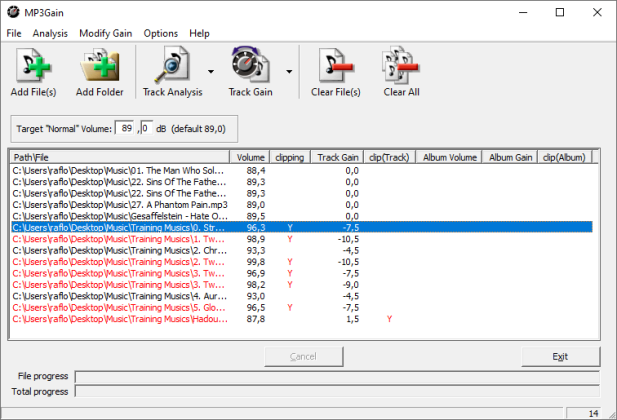Expand the Track Analysis dropdown arrow
The width and height of the screenshot is (617, 420).
tap(211, 72)
